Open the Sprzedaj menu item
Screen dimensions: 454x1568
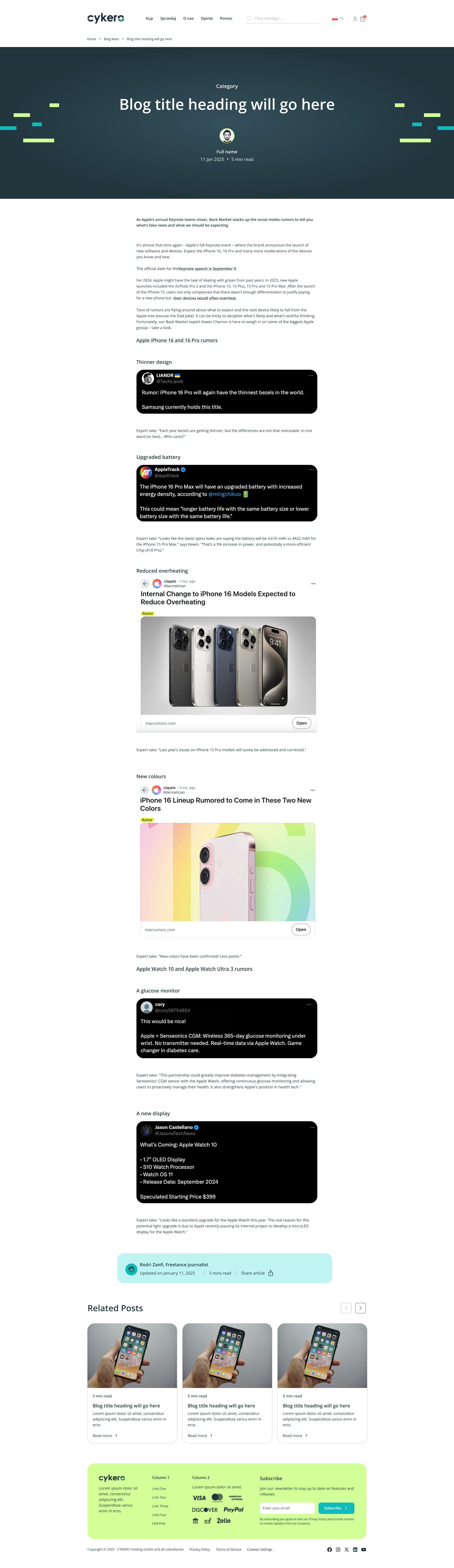click(x=168, y=18)
